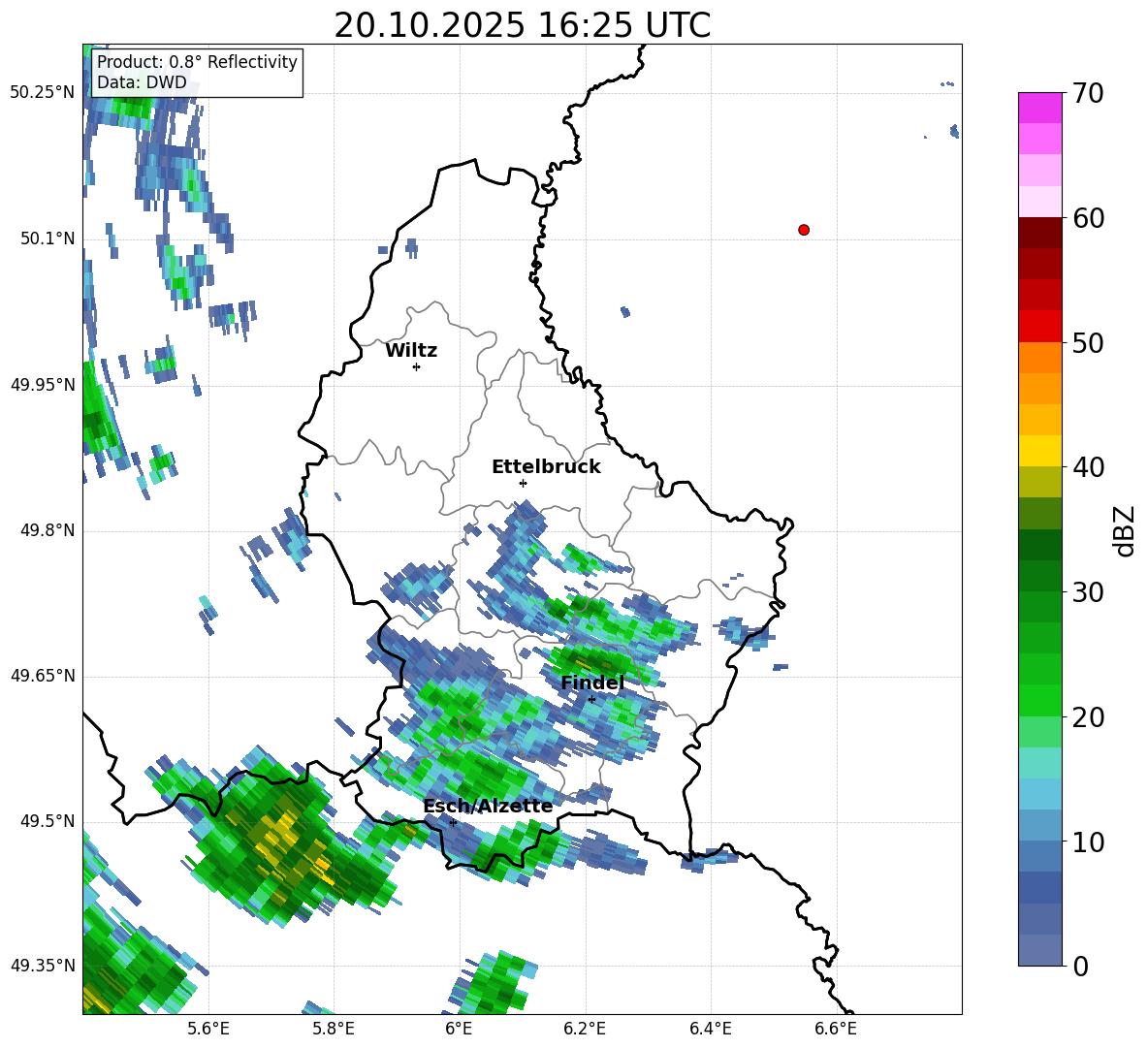Click the Esch/Alzette city label

[488, 806]
